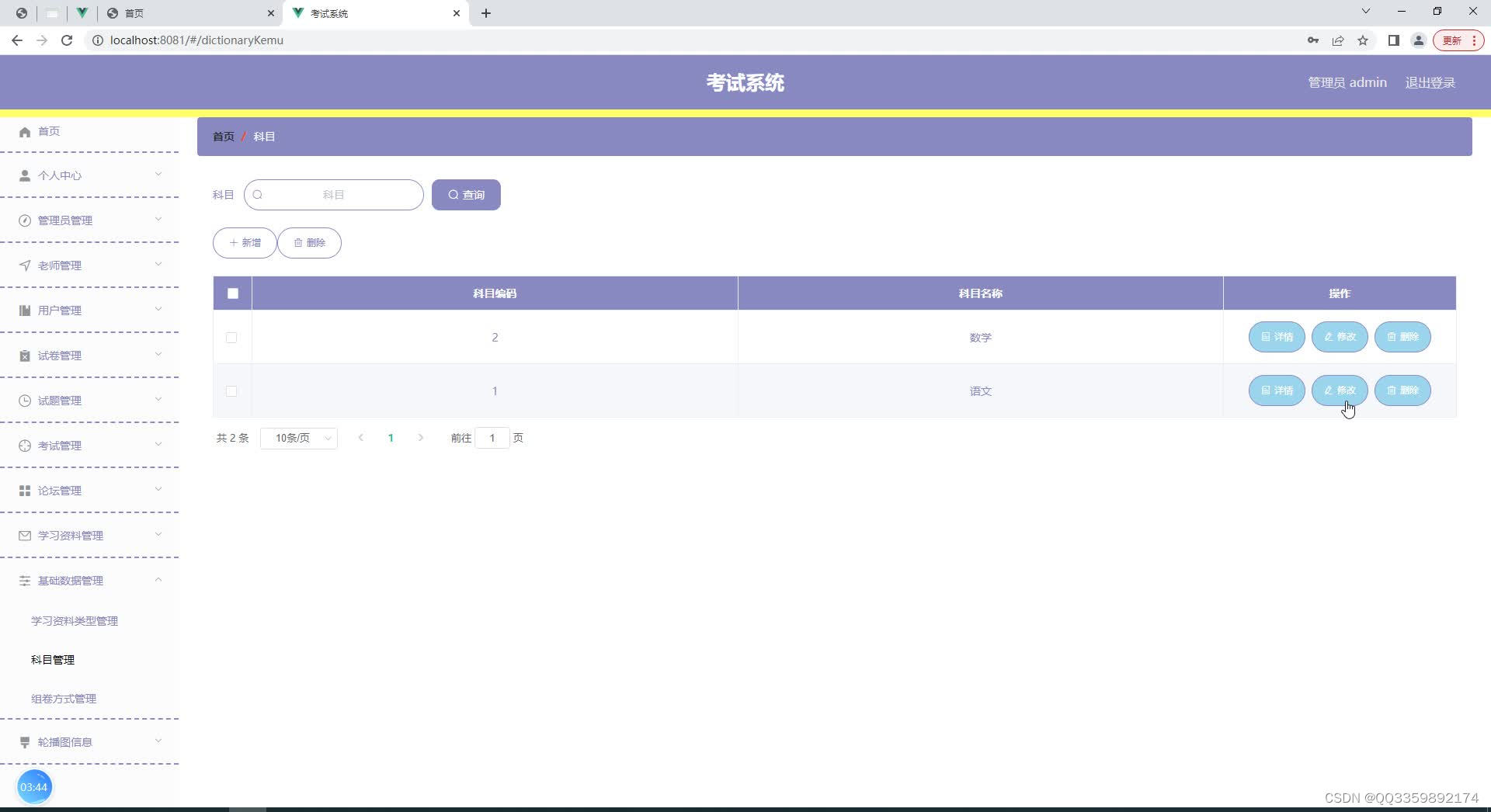
Task: Select 科目管理 submenu item
Action: click(x=53, y=660)
